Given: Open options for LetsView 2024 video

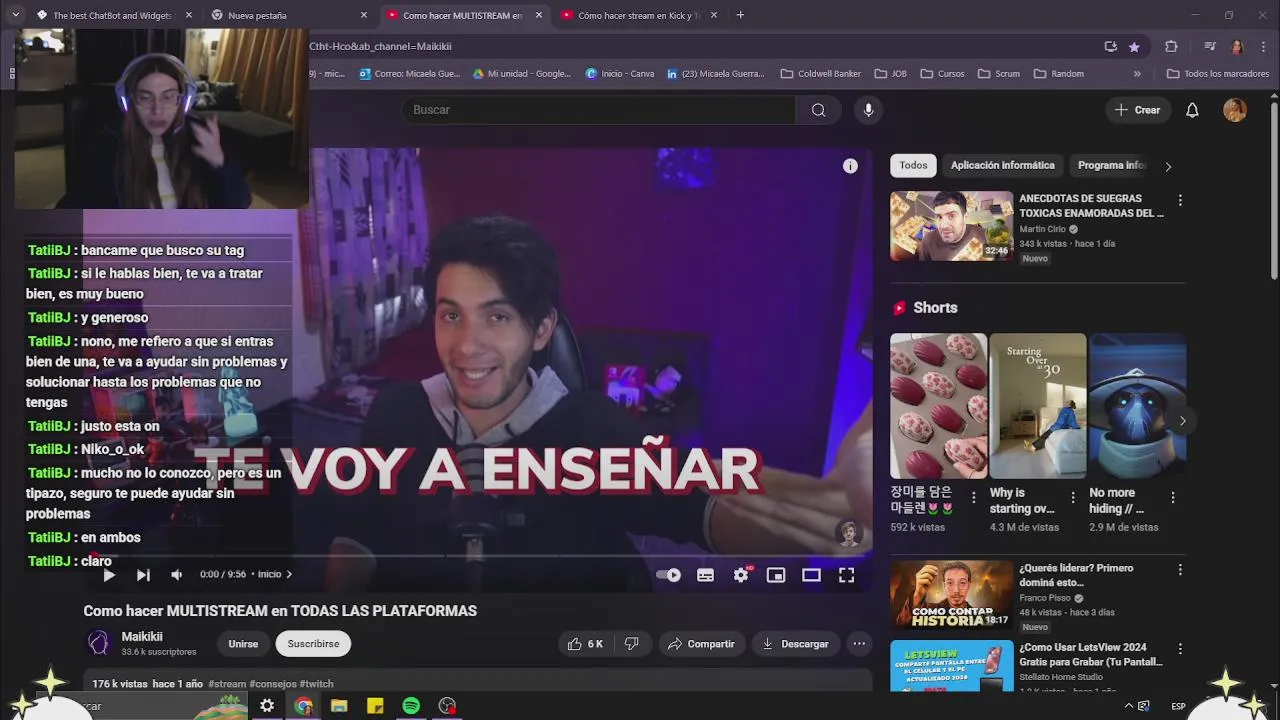Looking at the screenshot, I should click(1180, 649).
